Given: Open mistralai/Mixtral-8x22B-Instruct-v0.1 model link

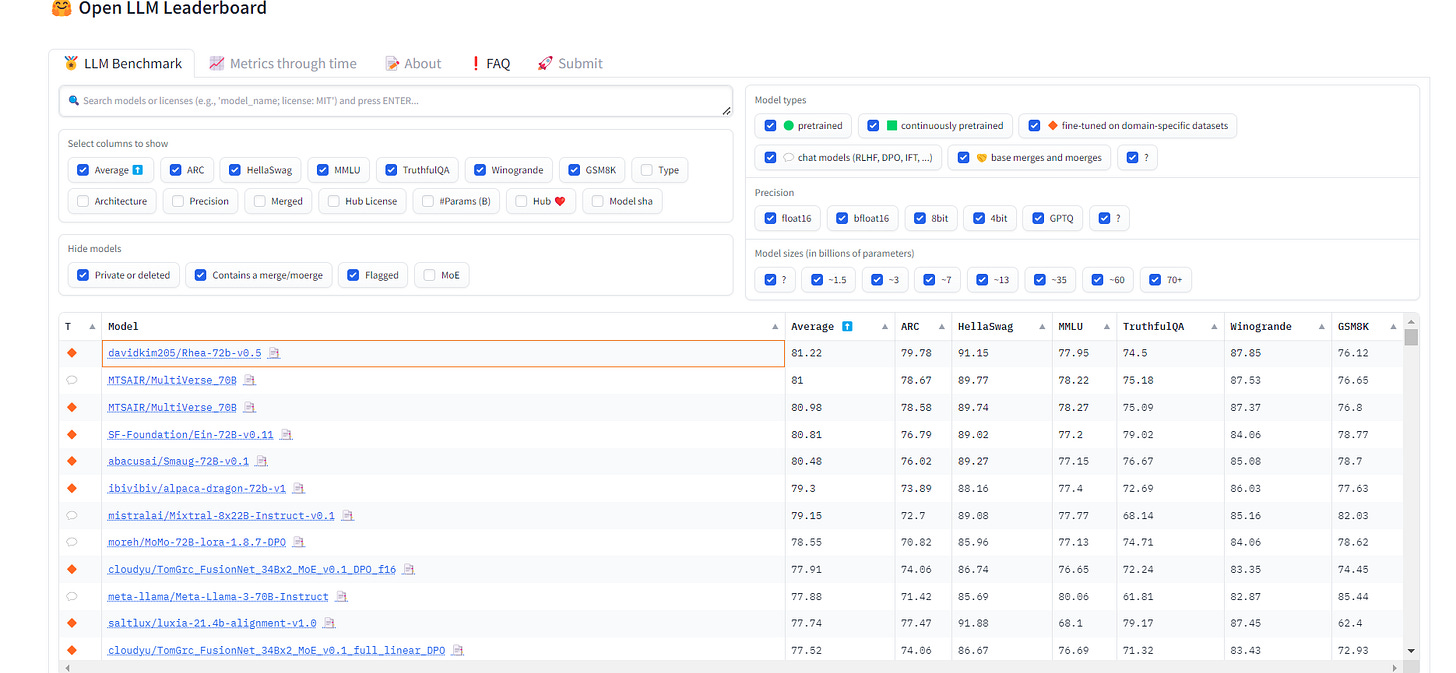Looking at the screenshot, I should (221, 515).
